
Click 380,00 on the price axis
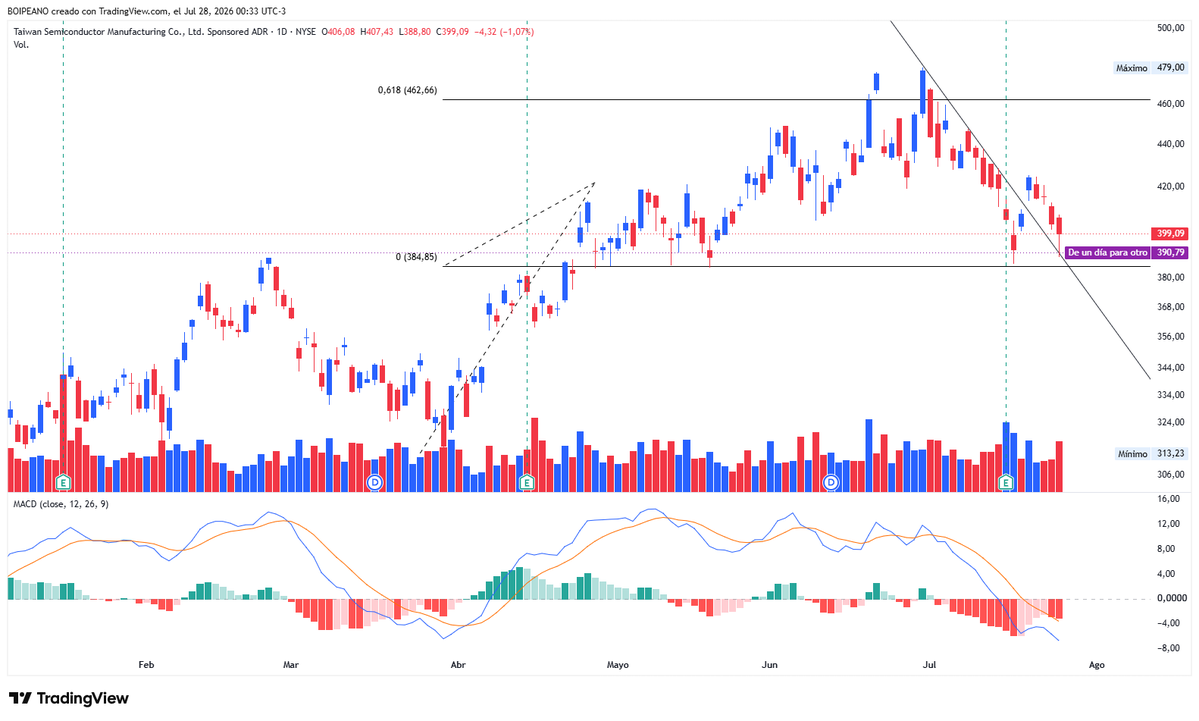click(1171, 278)
